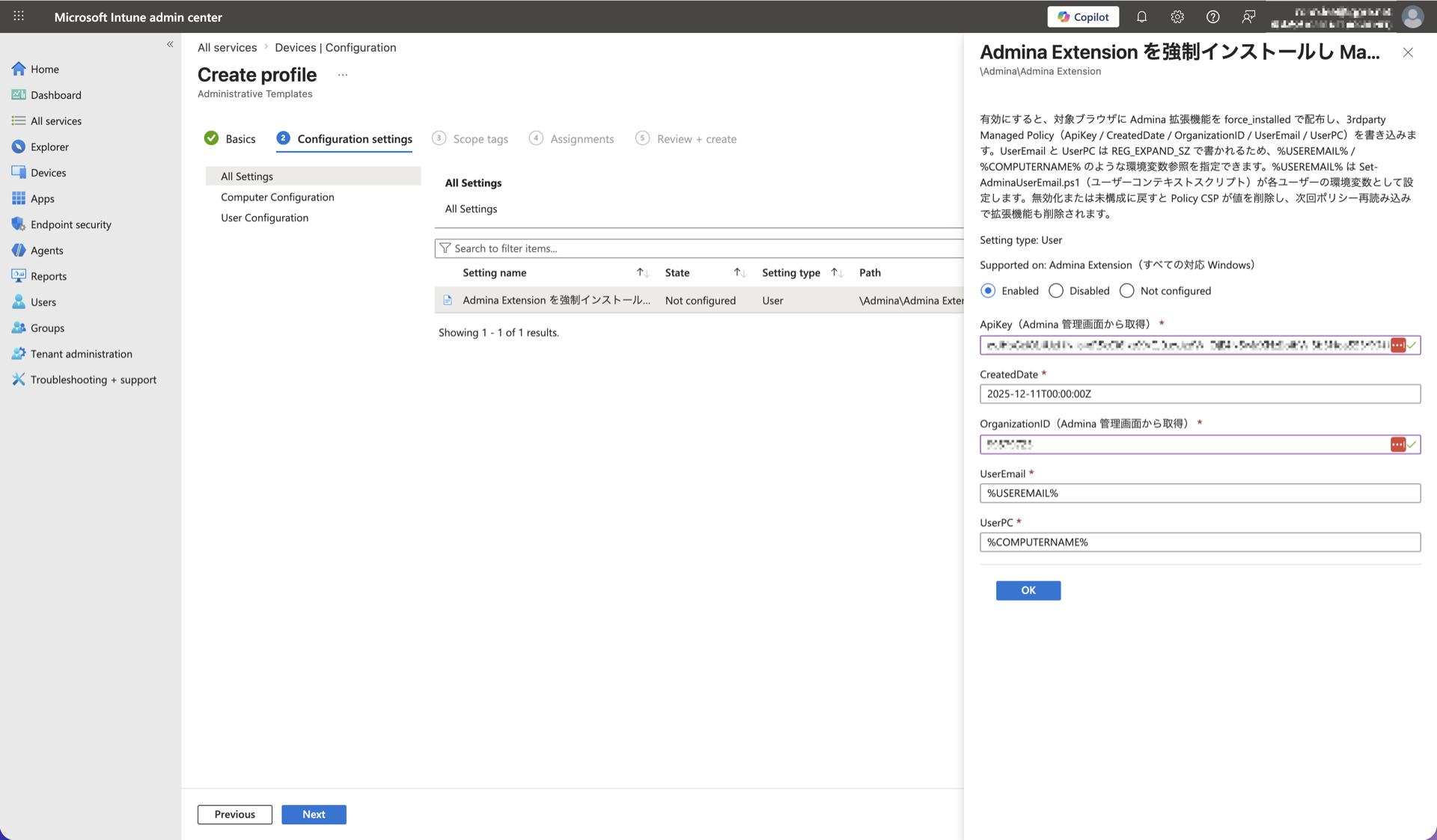Go to the Basics step tab
This screenshot has width=1437, height=840.
tap(230, 139)
